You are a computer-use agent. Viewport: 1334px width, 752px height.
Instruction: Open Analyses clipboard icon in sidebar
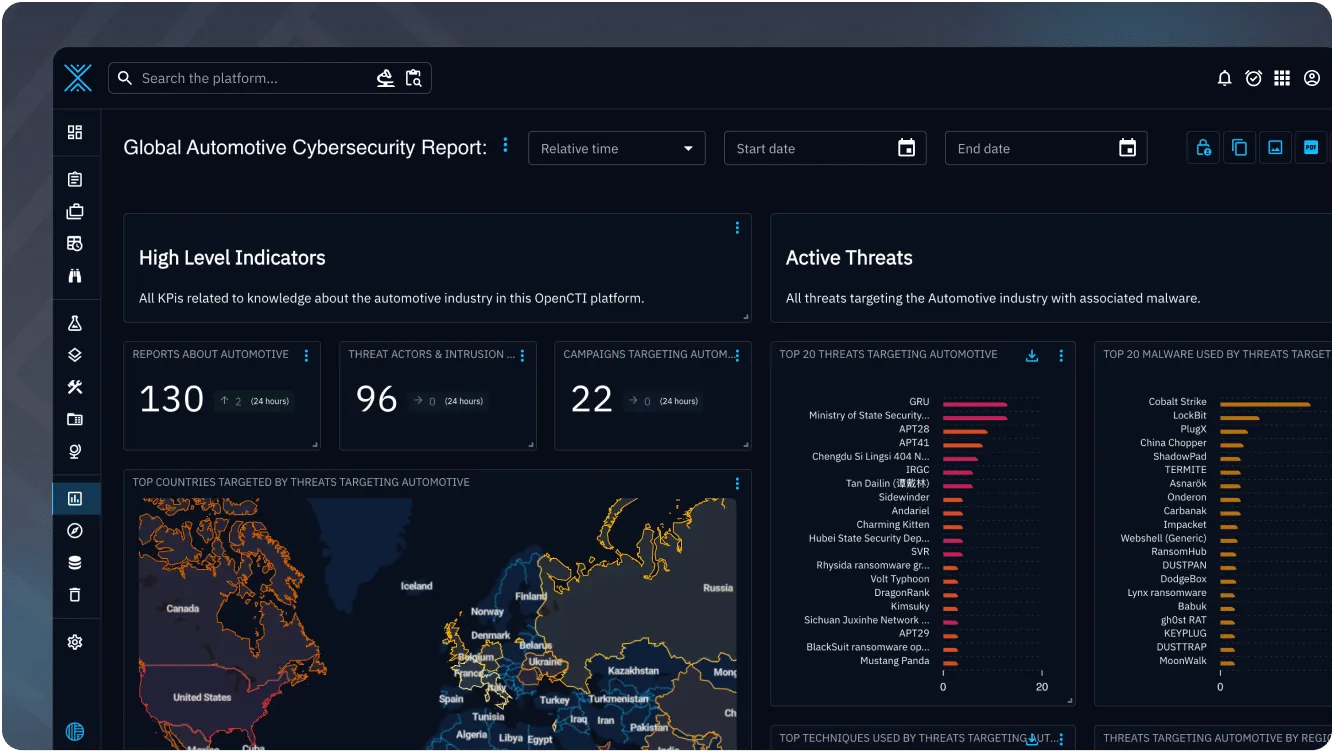tap(75, 180)
